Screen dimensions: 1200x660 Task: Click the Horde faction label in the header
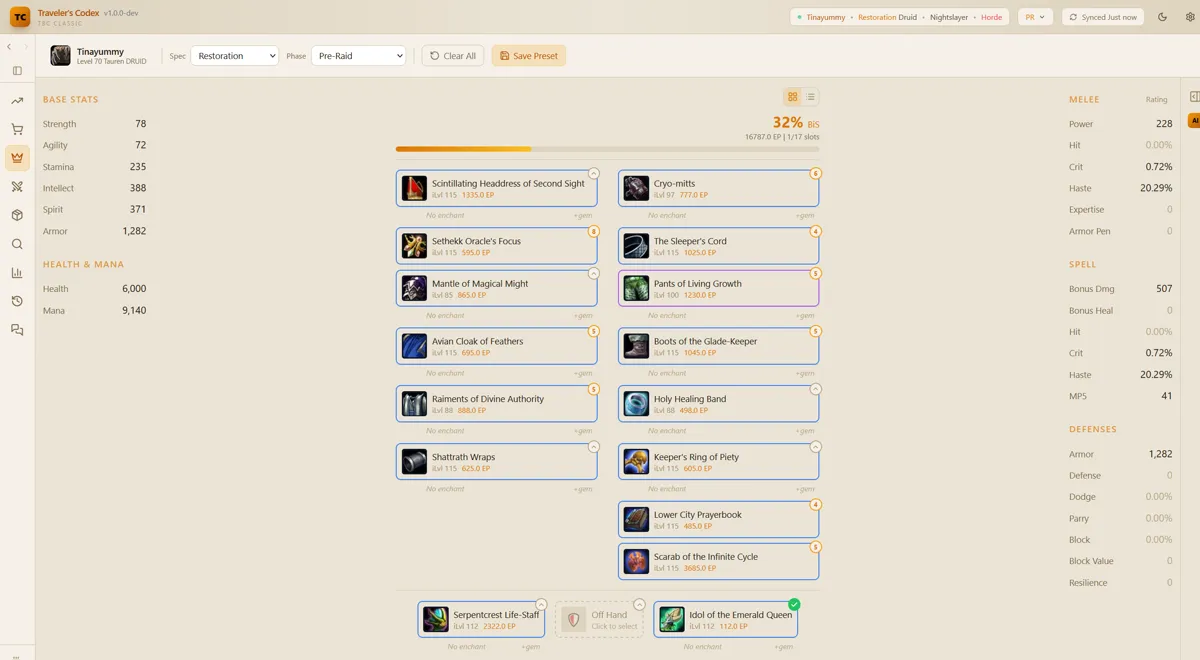[991, 16]
